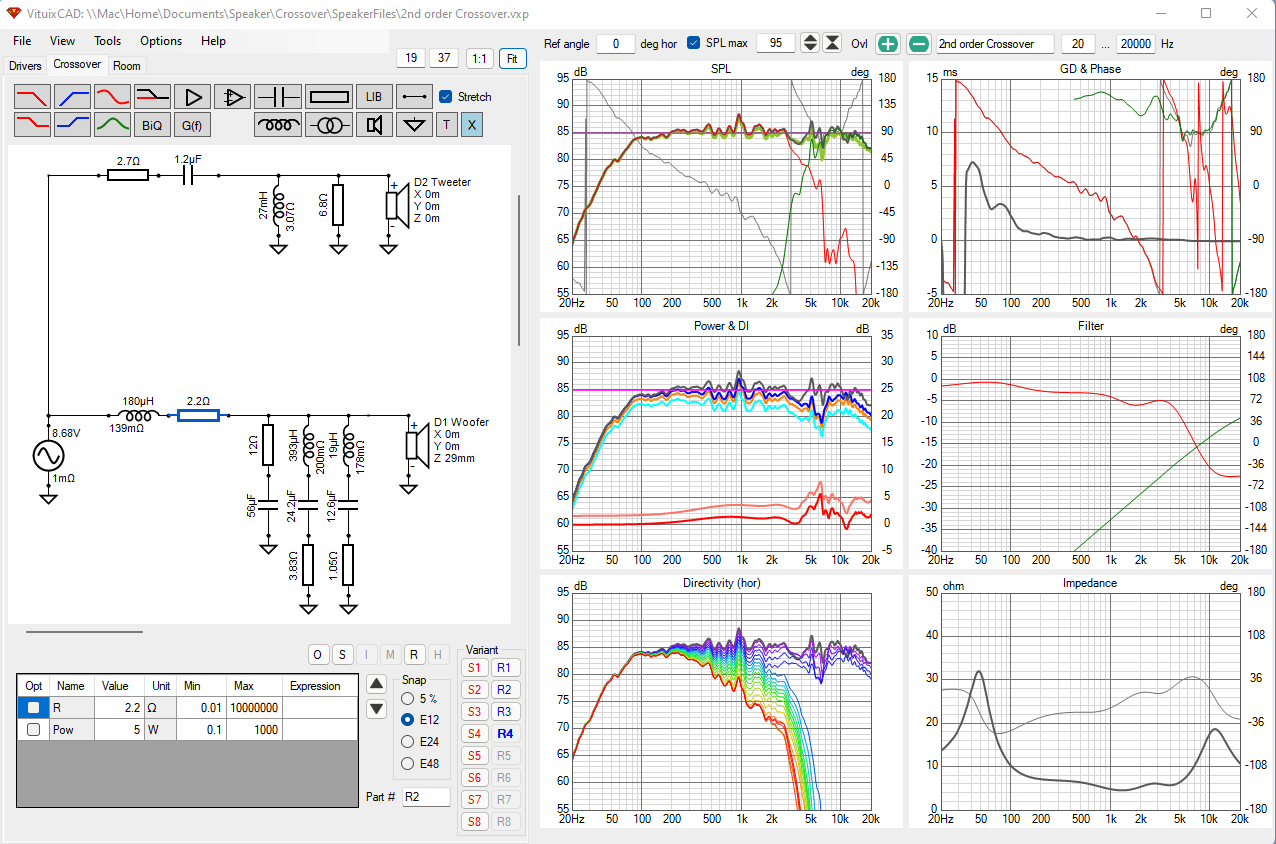Click the S button above the parameter table
Viewport: 1276px width, 844px height.
(342, 655)
